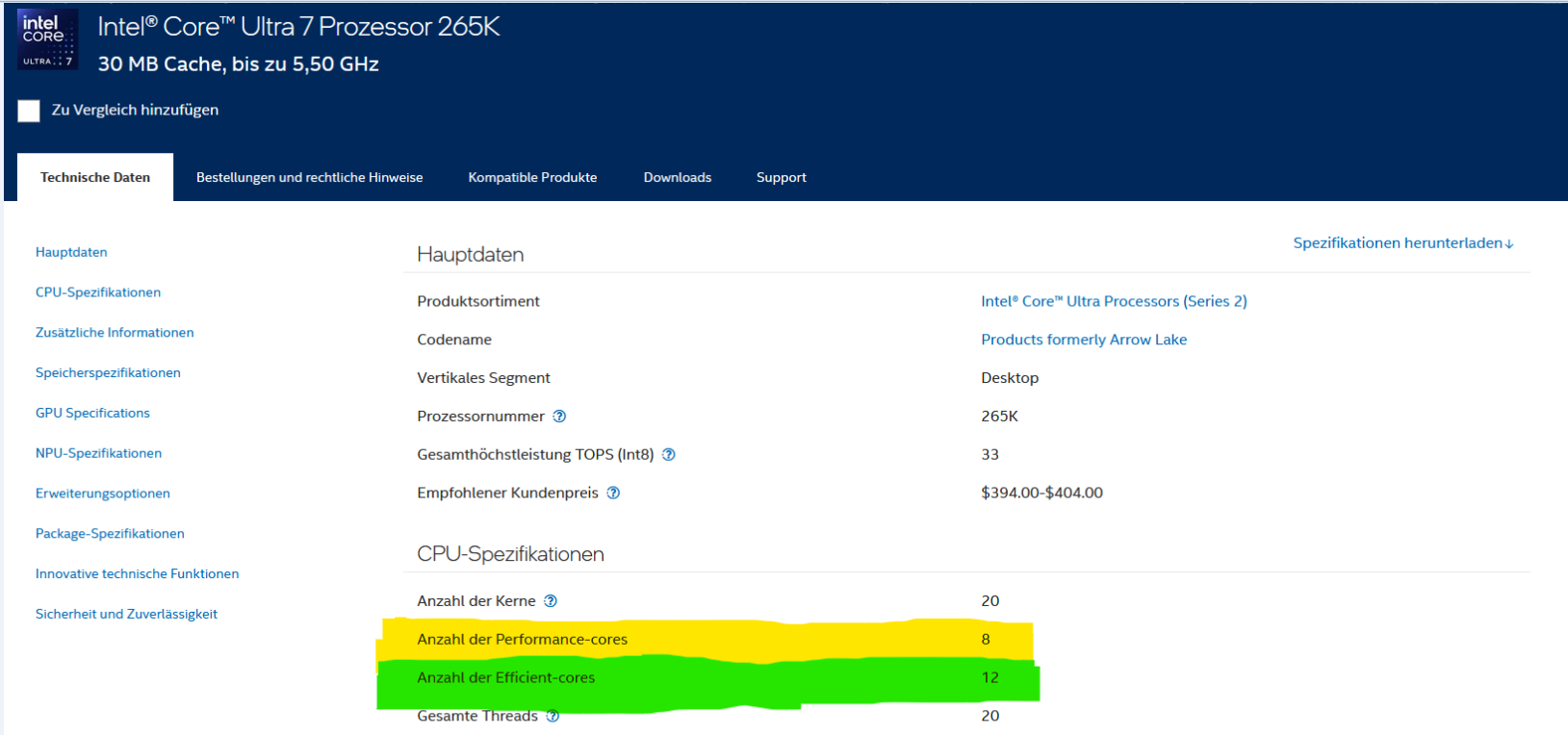Jump to Erweiterungsoptionen section link
The image size is (1568, 735).
coord(103,494)
